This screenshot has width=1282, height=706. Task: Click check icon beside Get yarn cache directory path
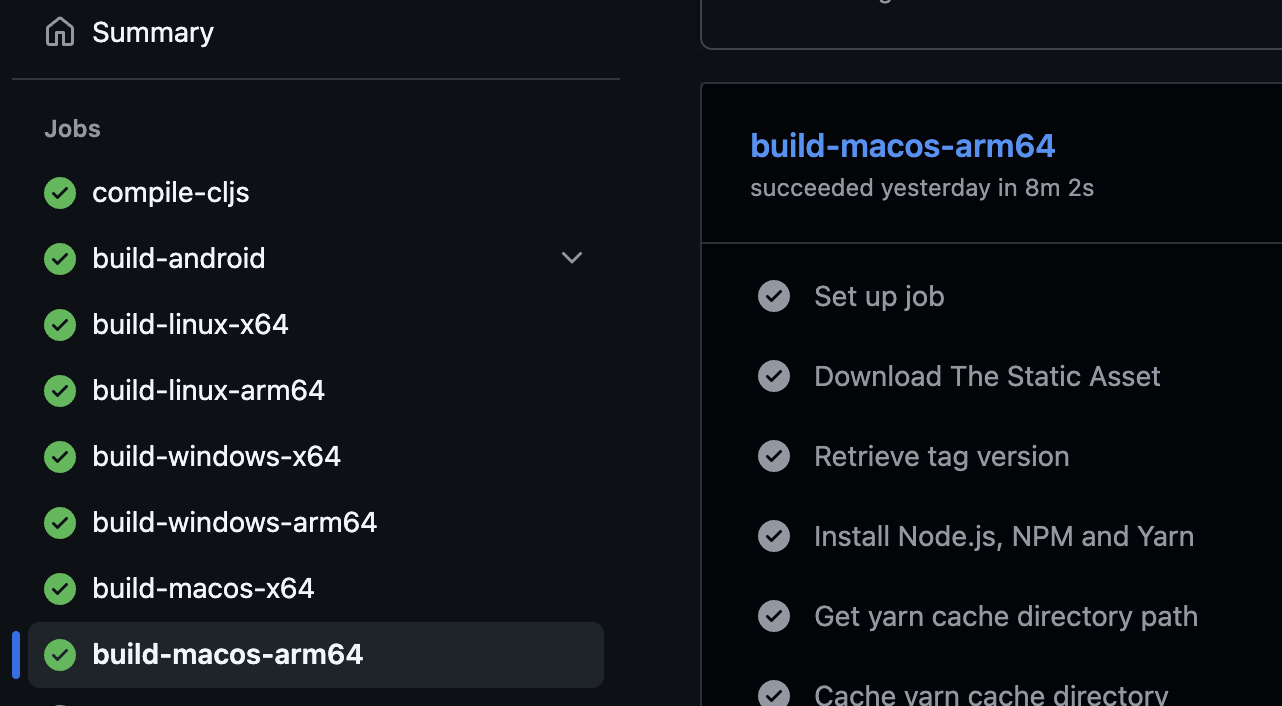coord(774,616)
